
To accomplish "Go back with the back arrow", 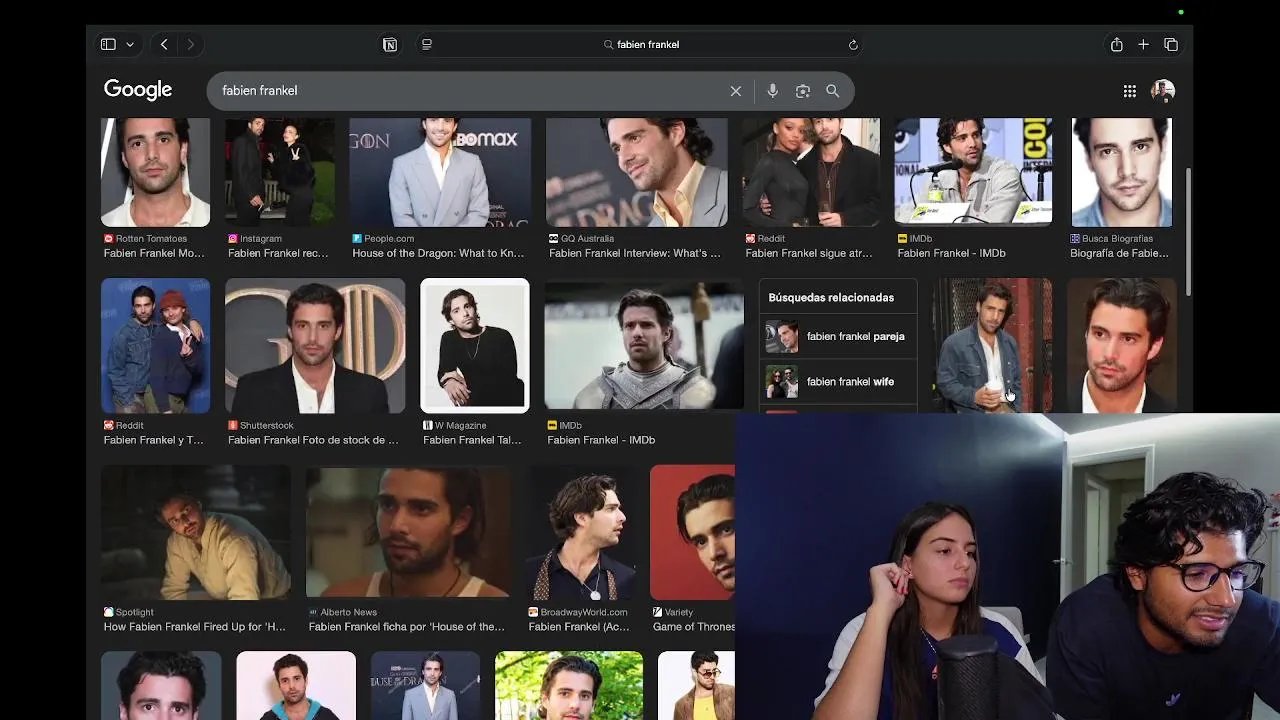I will pyautogui.click(x=164, y=44).
